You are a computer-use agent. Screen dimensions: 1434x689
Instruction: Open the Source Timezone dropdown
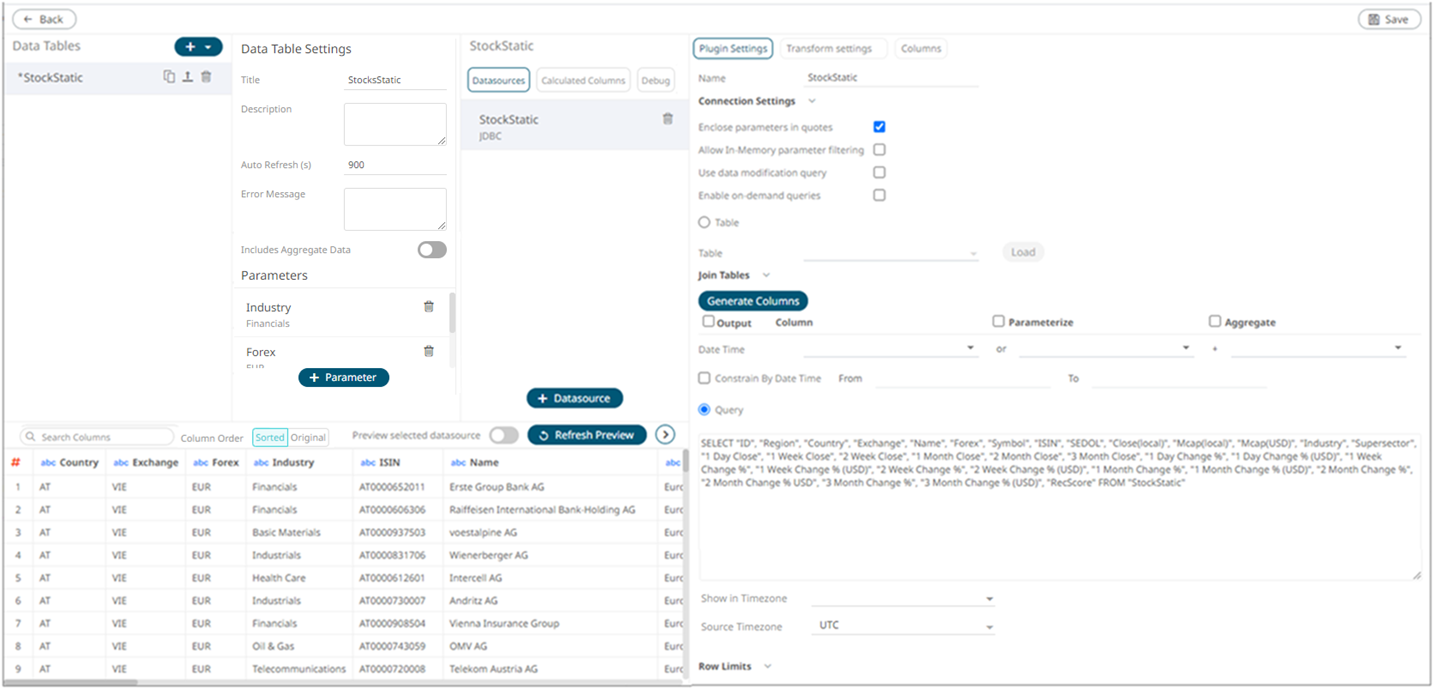tap(905, 626)
